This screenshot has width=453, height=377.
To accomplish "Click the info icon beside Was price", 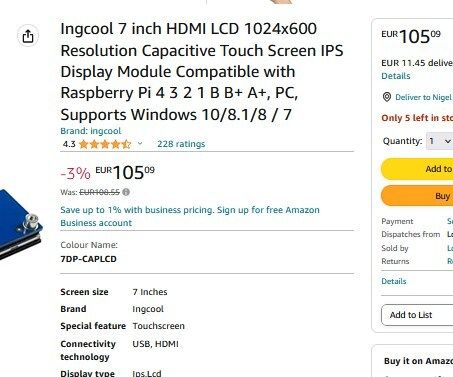I will [x=126, y=192].
